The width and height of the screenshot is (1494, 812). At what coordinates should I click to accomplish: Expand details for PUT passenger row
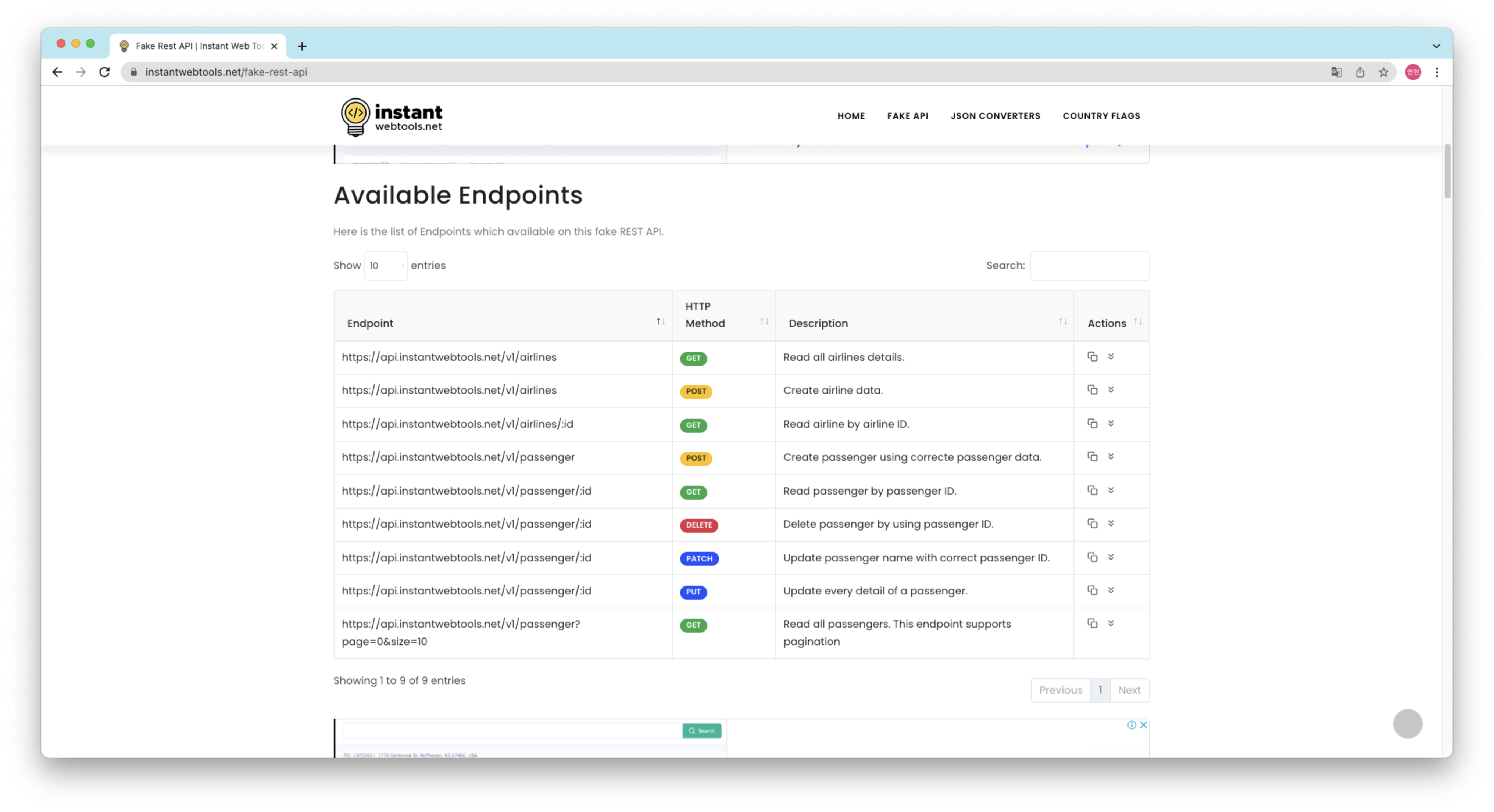pos(1111,590)
